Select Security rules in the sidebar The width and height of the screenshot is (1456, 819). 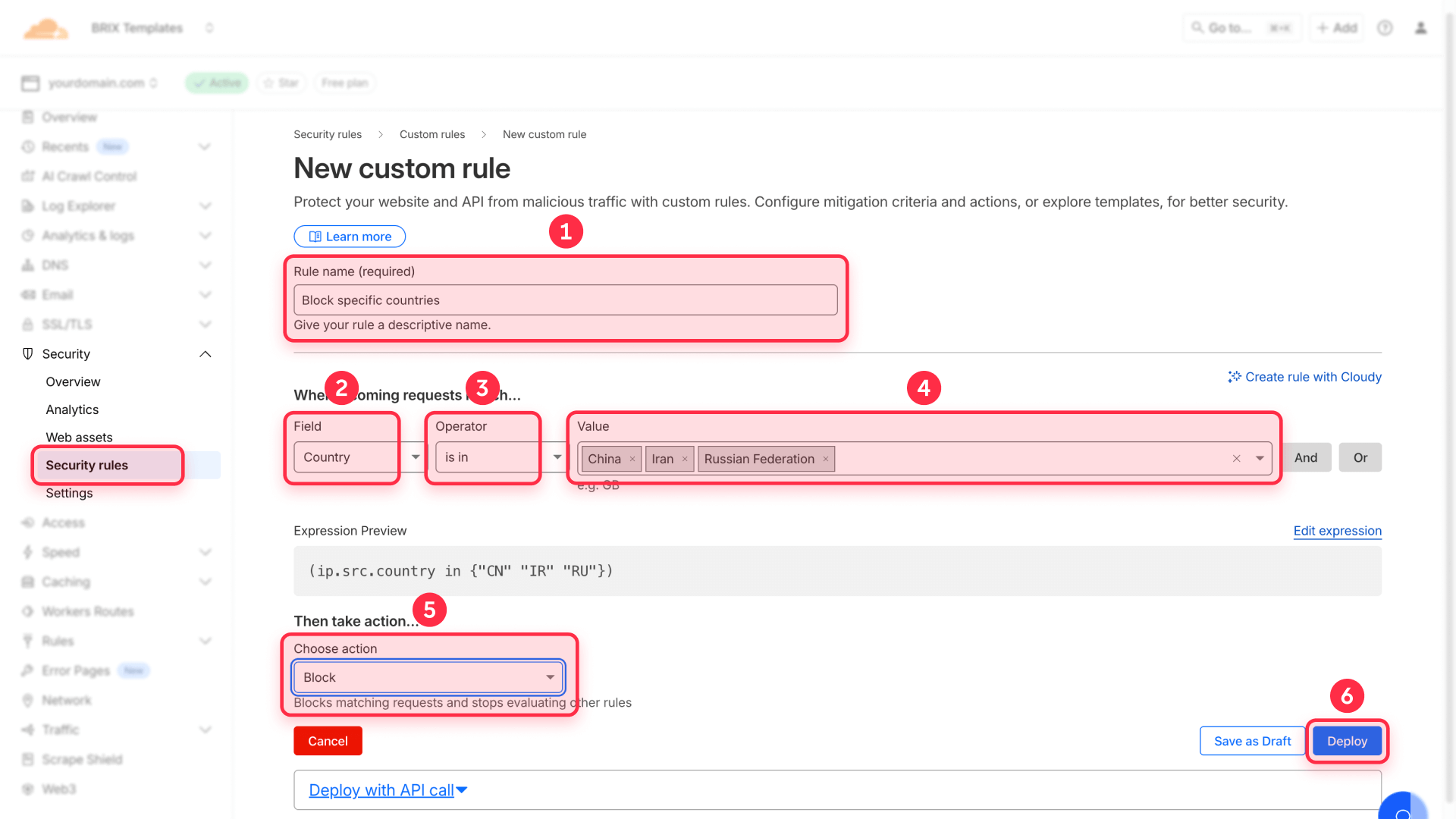87,465
